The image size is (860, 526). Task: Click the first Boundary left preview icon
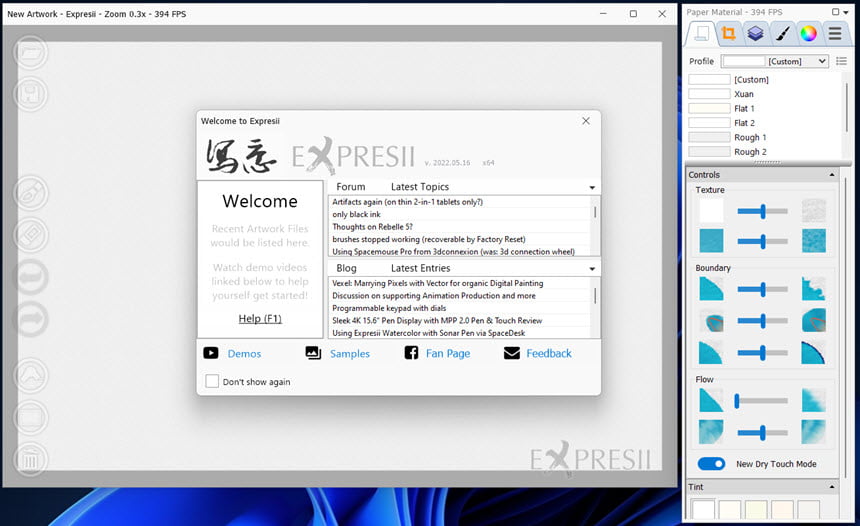click(711, 289)
